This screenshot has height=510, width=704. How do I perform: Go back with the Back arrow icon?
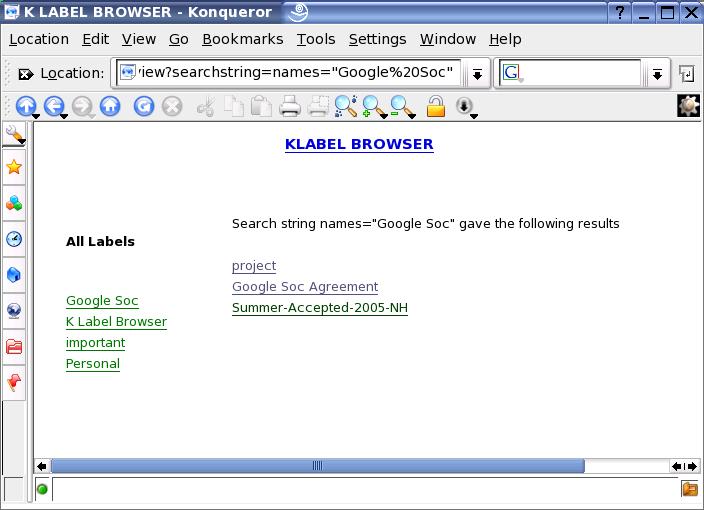54,106
